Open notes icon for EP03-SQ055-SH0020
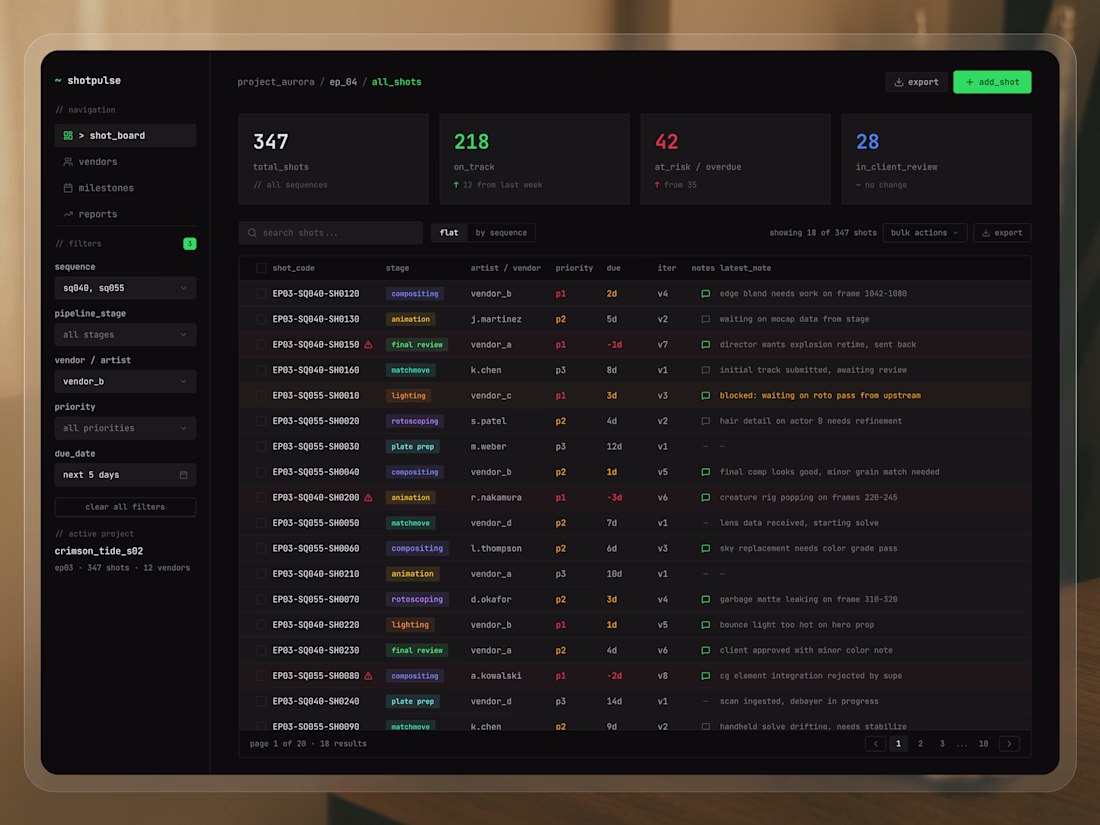 [x=706, y=421]
